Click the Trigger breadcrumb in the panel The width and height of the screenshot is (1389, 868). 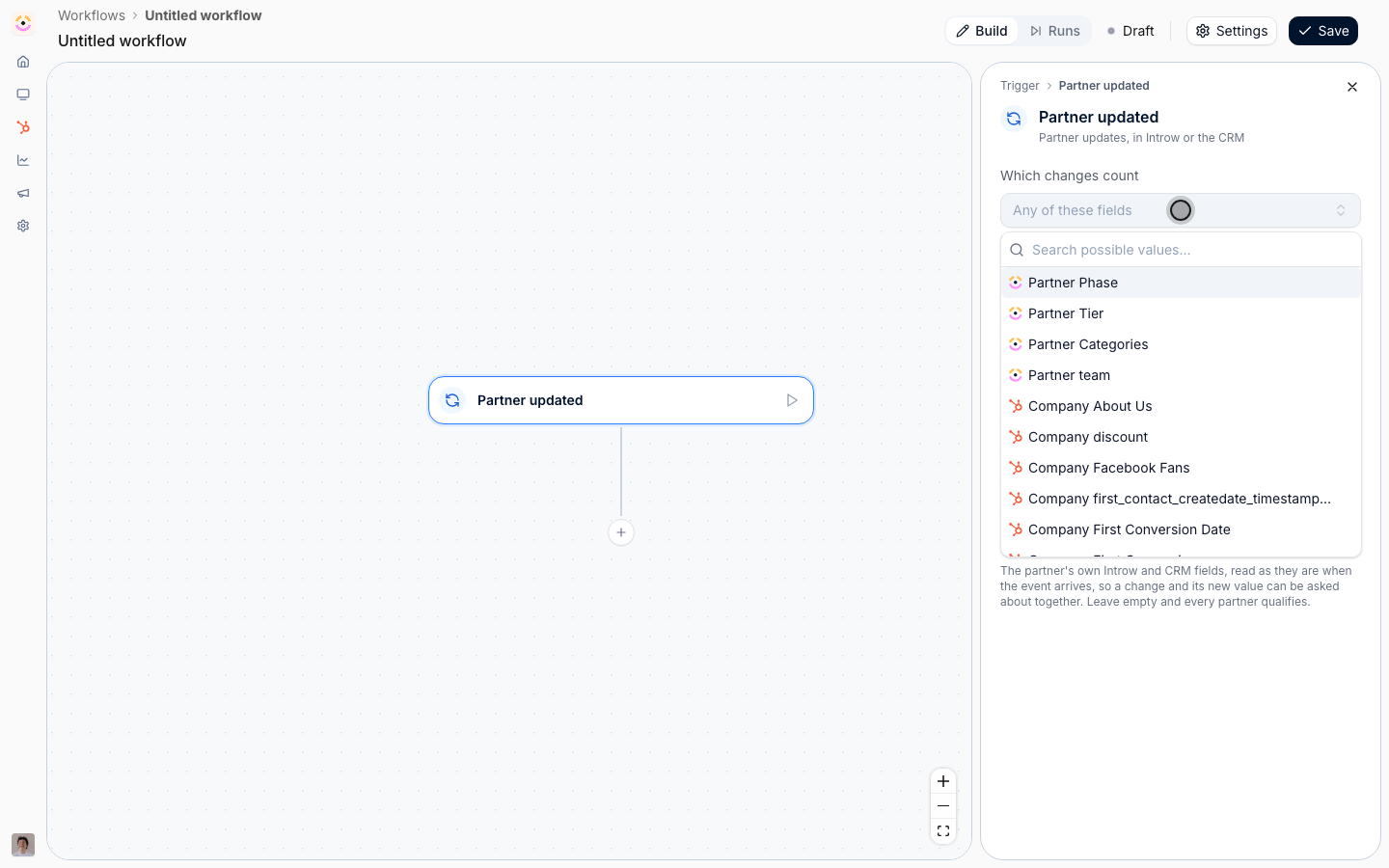click(1020, 86)
